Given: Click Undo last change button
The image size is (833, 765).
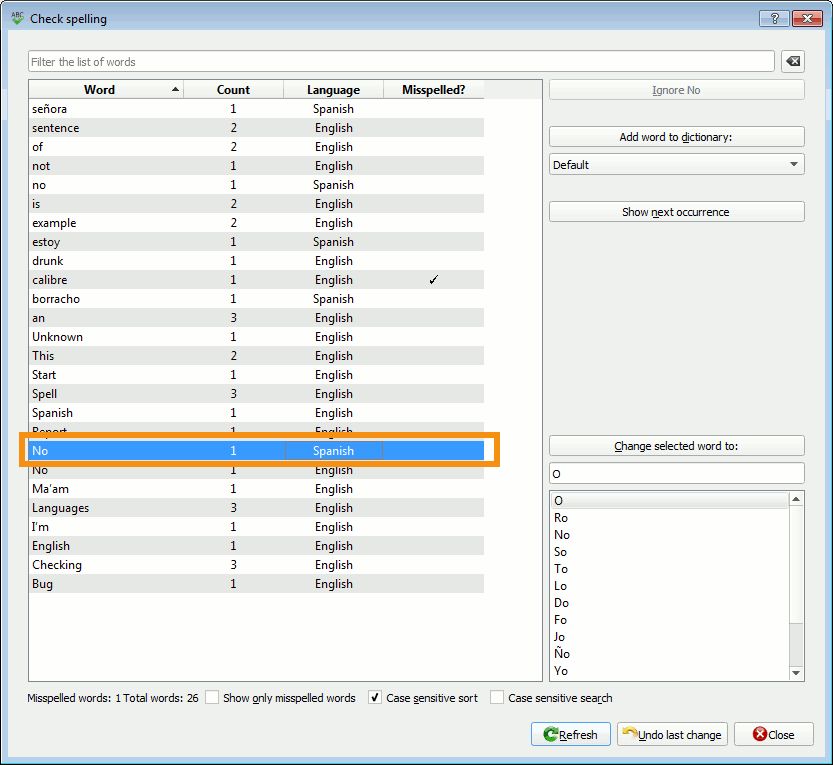Looking at the screenshot, I should coord(672,734).
